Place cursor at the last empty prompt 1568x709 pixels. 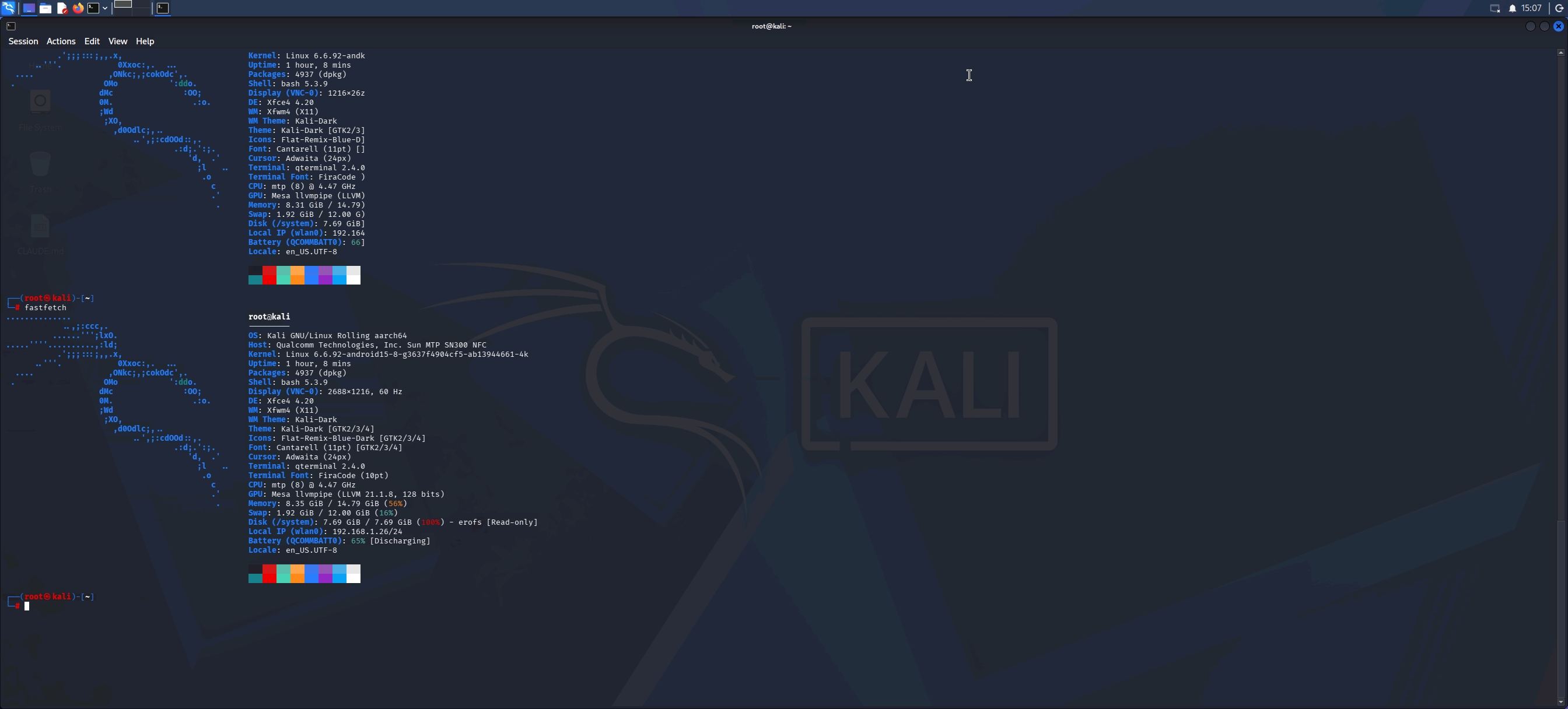click(27, 606)
